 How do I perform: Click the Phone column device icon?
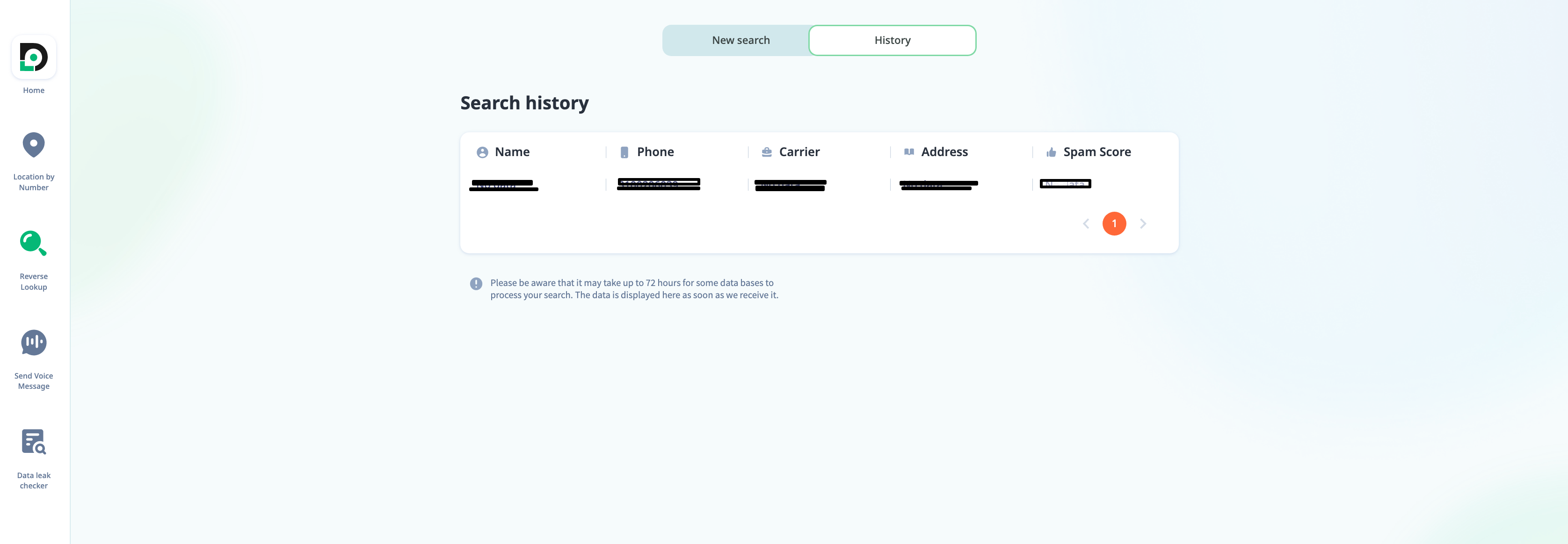[624, 152]
